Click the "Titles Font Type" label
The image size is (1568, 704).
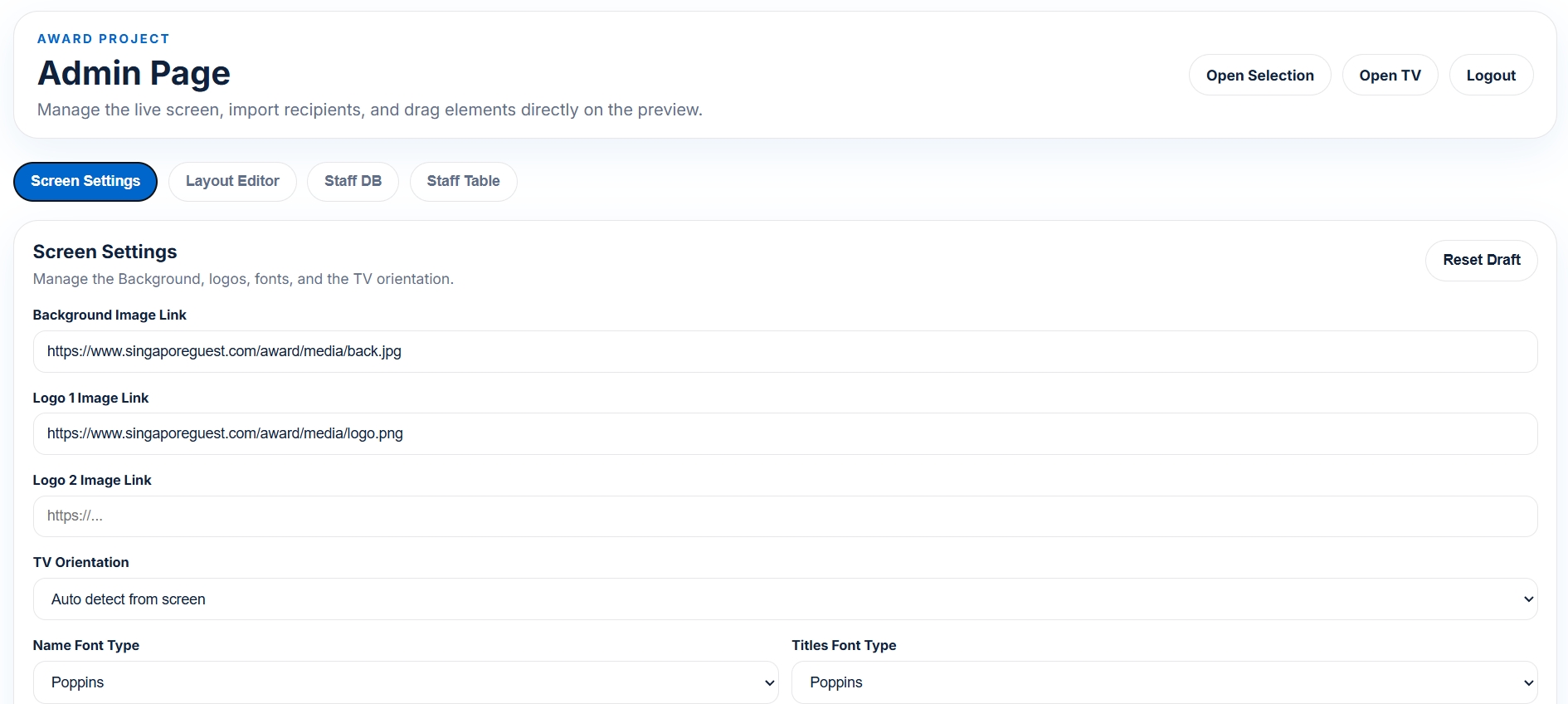coord(844,646)
